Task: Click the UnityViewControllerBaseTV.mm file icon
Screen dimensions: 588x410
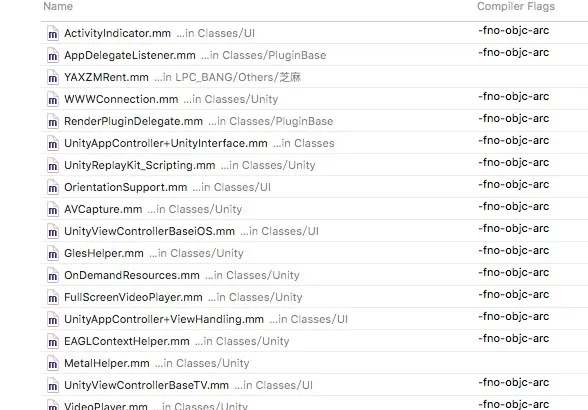Action: point(53,386)
